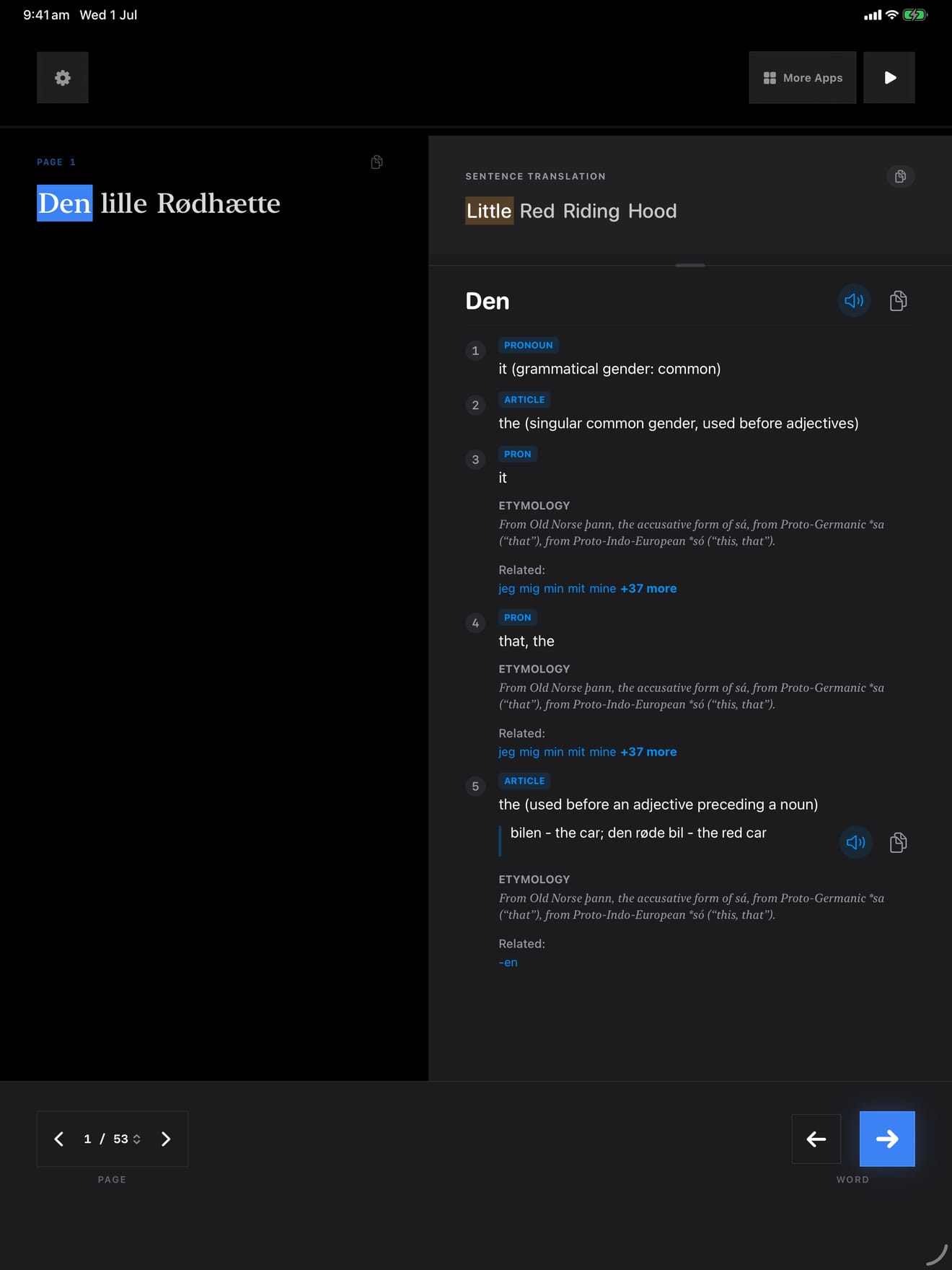
Task: Start playback with the play button
Action: 889,77
